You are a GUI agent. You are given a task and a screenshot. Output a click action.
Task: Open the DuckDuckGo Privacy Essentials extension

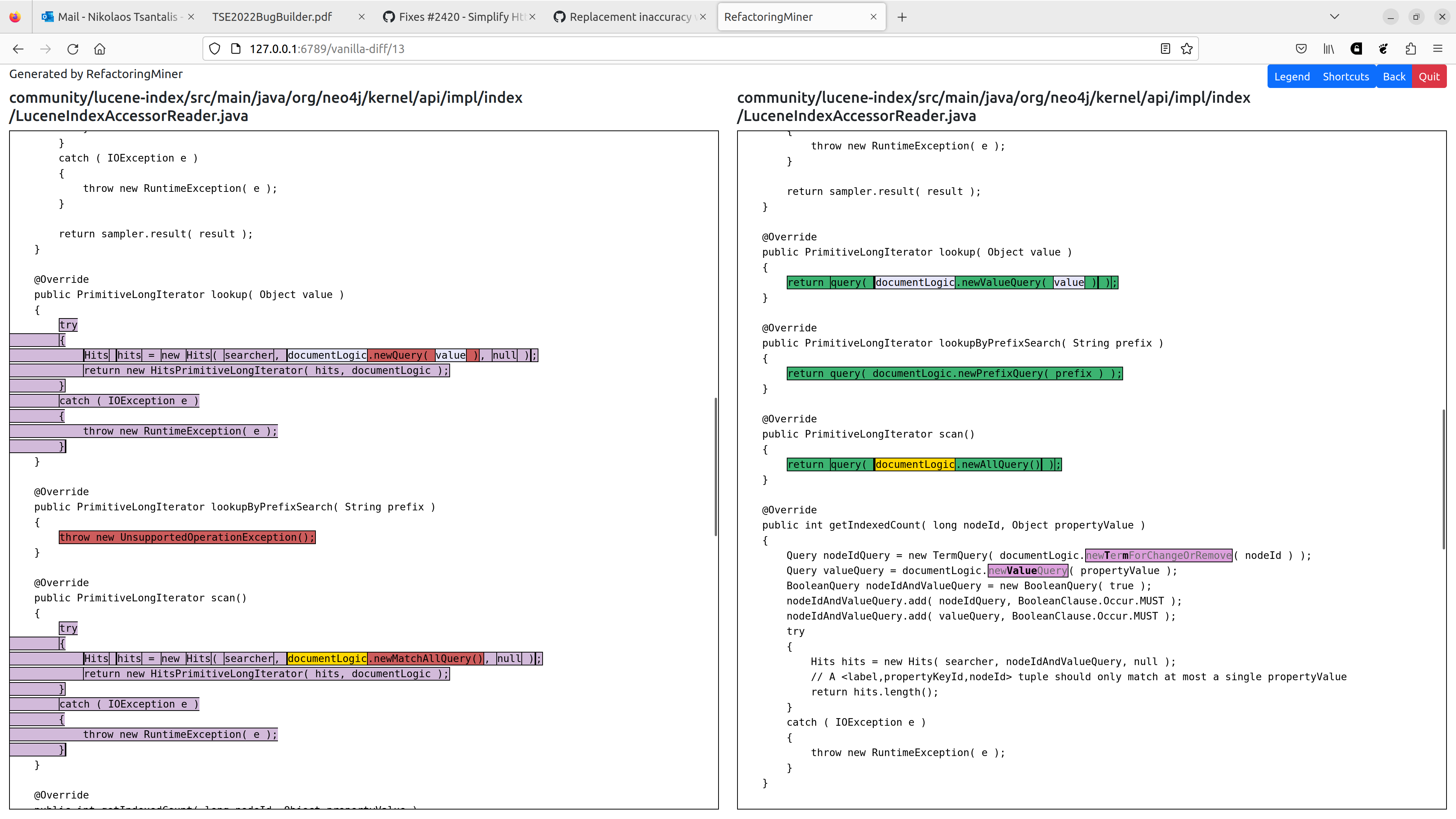(1356, 49)
